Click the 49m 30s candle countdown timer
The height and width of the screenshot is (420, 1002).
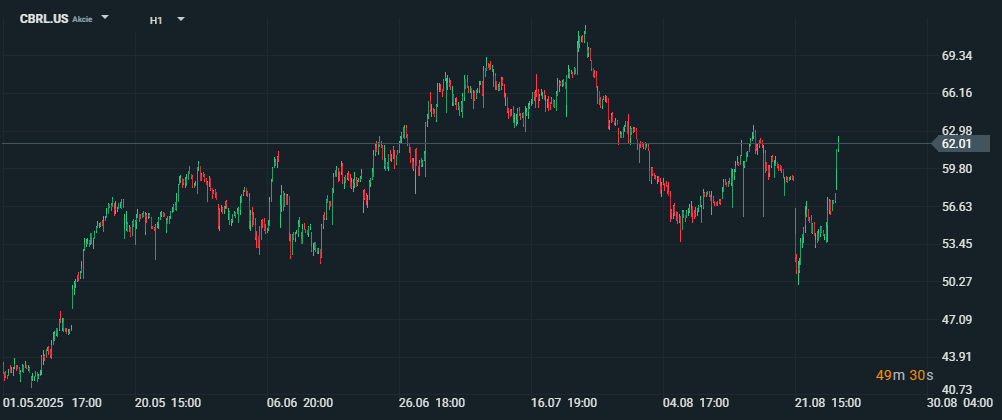[904, 375]
